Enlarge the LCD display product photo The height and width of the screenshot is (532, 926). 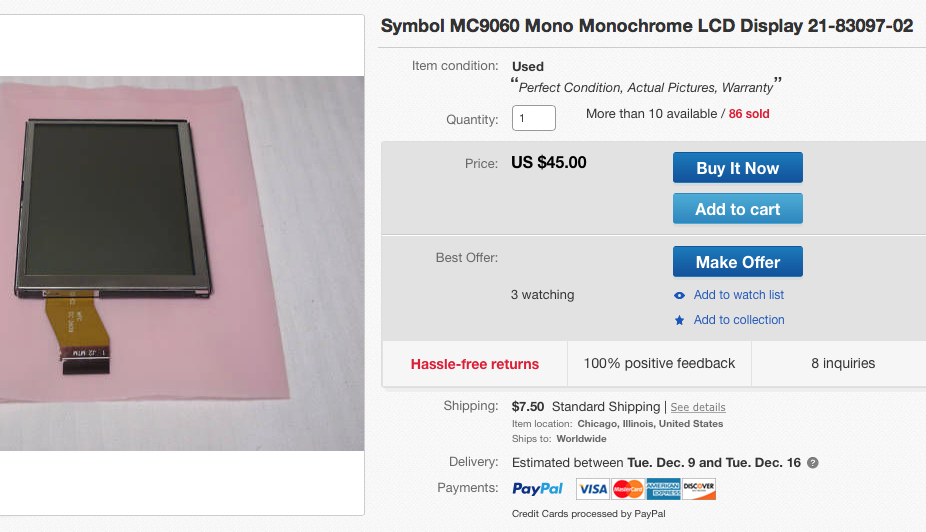coord(180,263)
